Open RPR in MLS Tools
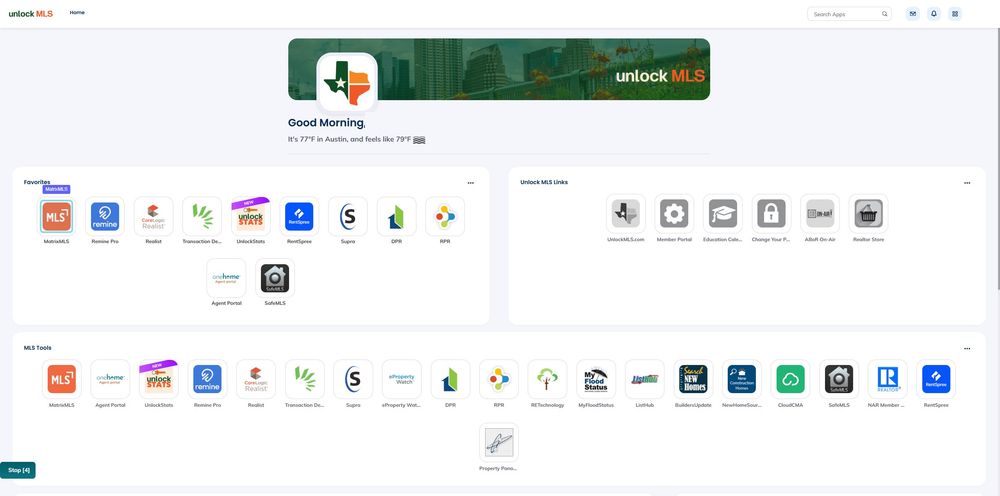 (x=499, y=379)
